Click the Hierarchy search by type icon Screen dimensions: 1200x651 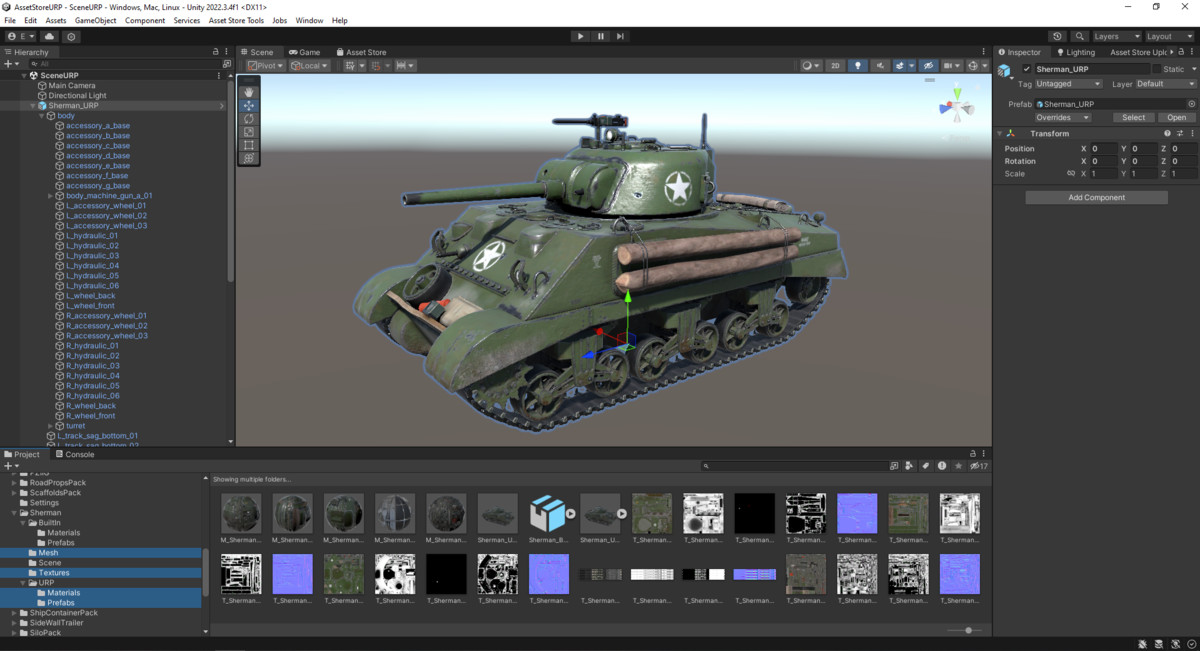click(x=227, y=64)
